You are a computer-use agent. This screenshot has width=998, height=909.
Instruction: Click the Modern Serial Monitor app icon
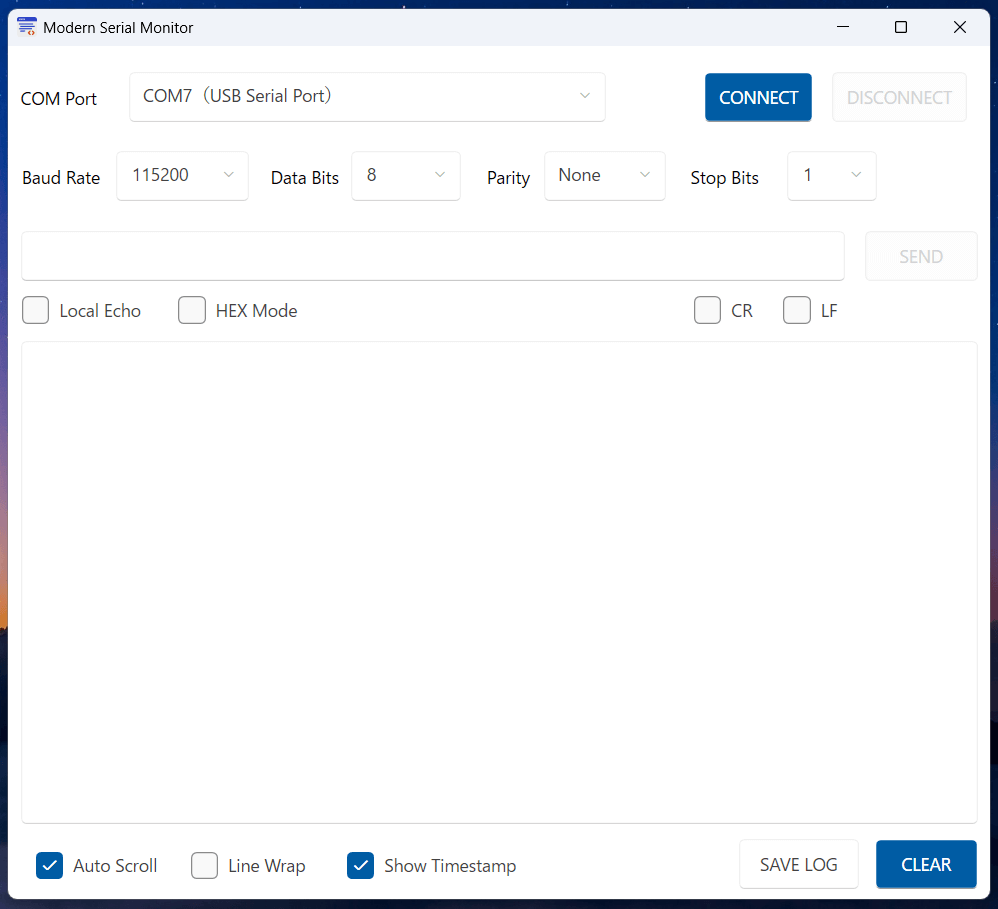27,27
